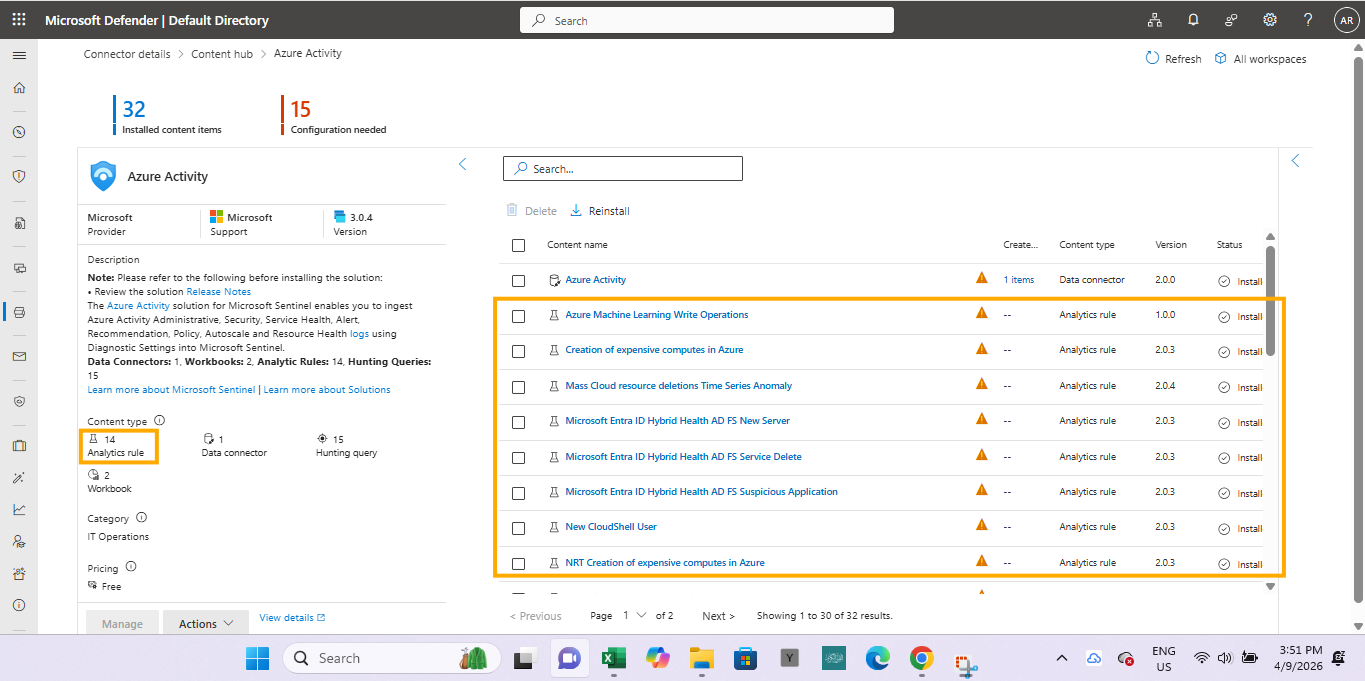Toggle the left navigation hamburger menu
The image size is (1365, 681).
[x=19, y=55]
